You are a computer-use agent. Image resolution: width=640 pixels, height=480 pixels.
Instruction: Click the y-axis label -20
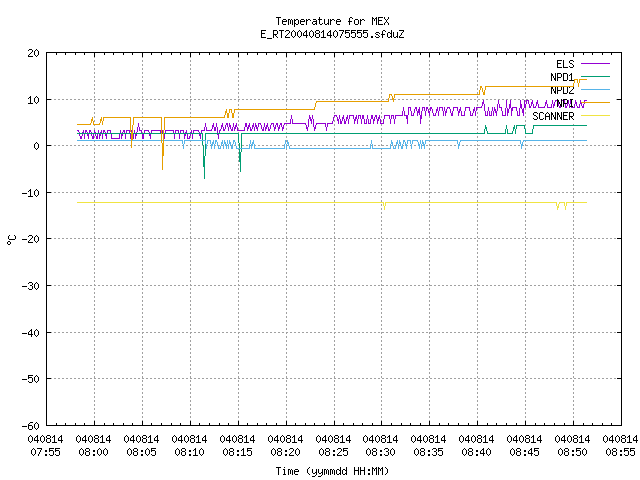(31, 239)
